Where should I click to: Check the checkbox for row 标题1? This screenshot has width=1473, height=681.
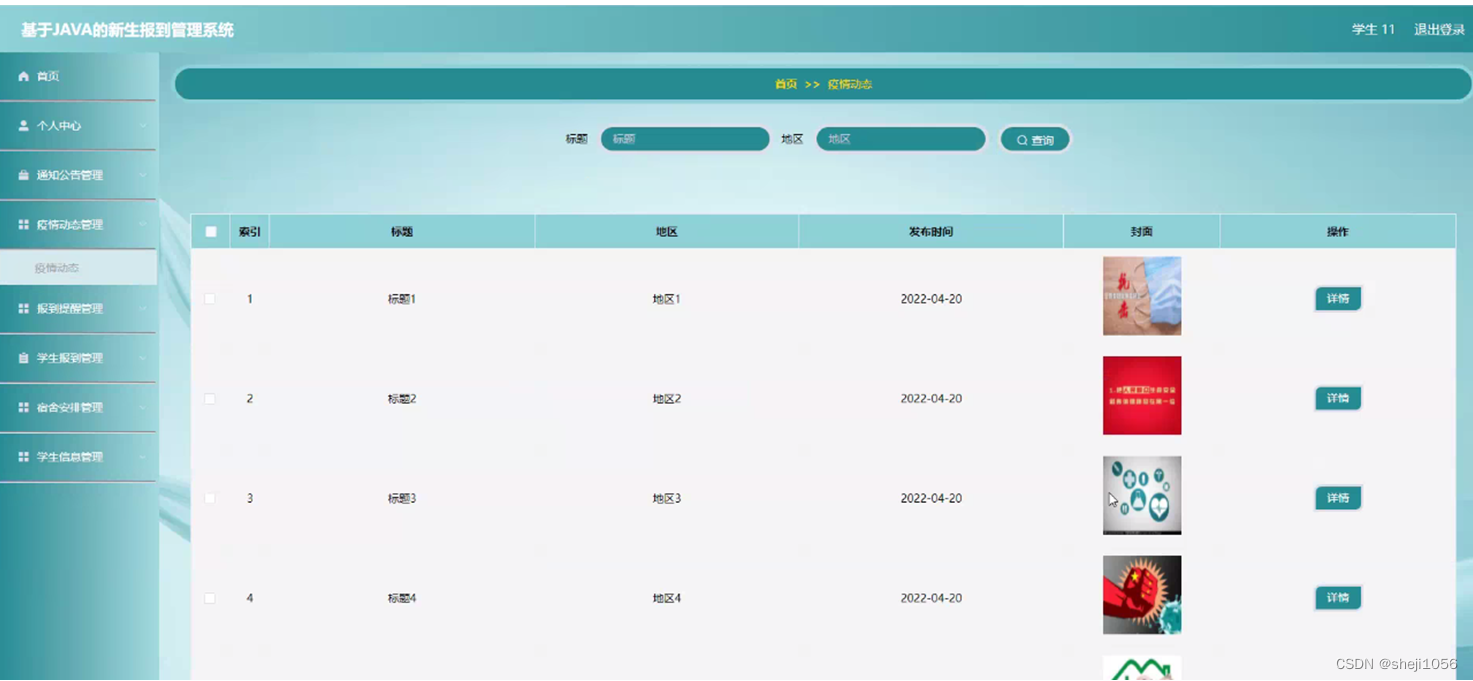[x=210, y=298]
